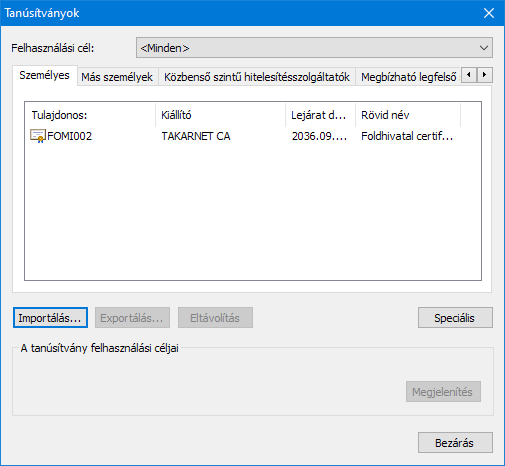Switch to the Más személyek tab
The height and width of the screenshot is (466, 505).
tap(117, 77)
